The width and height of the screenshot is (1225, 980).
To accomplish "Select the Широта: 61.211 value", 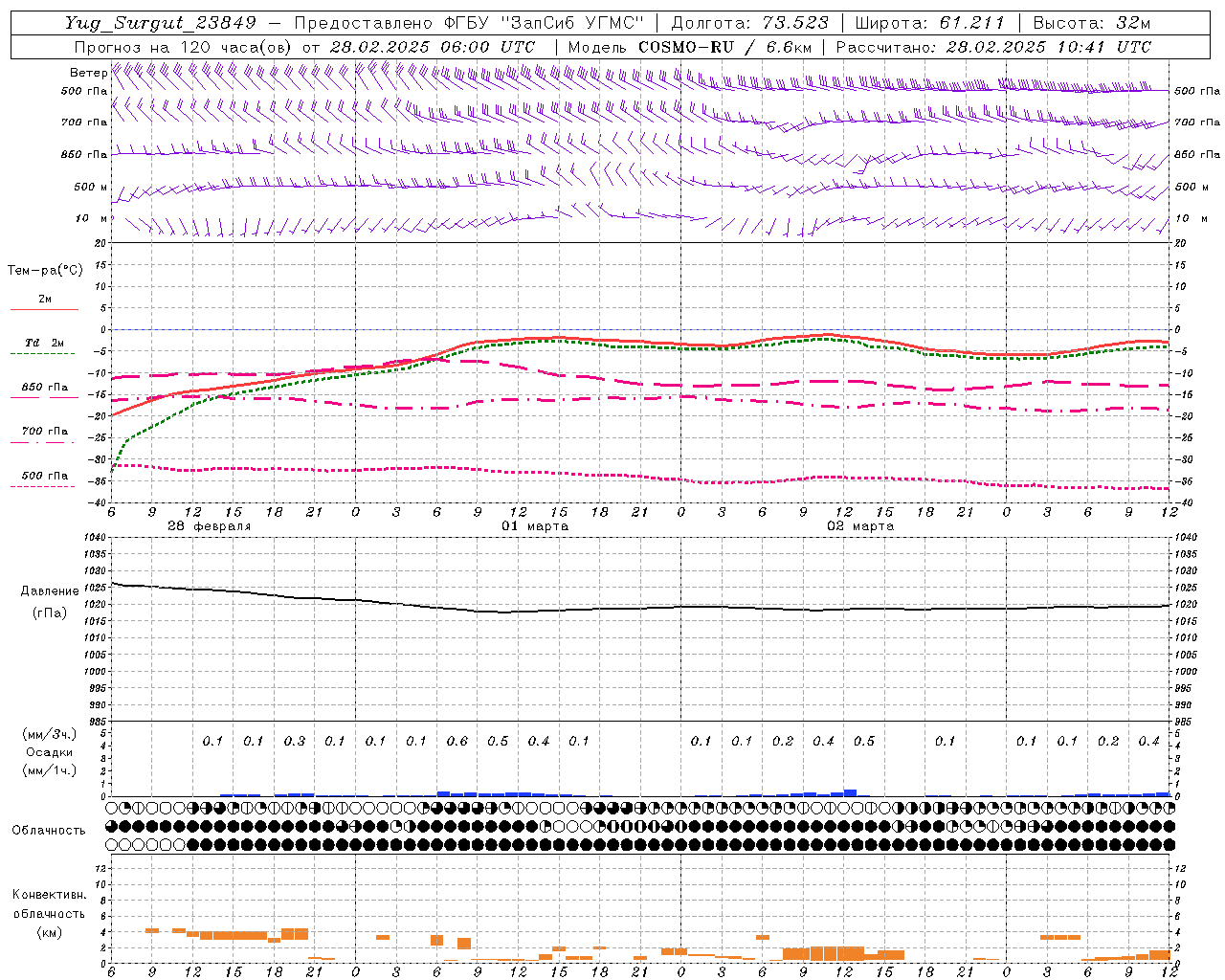I will [929, 23].
